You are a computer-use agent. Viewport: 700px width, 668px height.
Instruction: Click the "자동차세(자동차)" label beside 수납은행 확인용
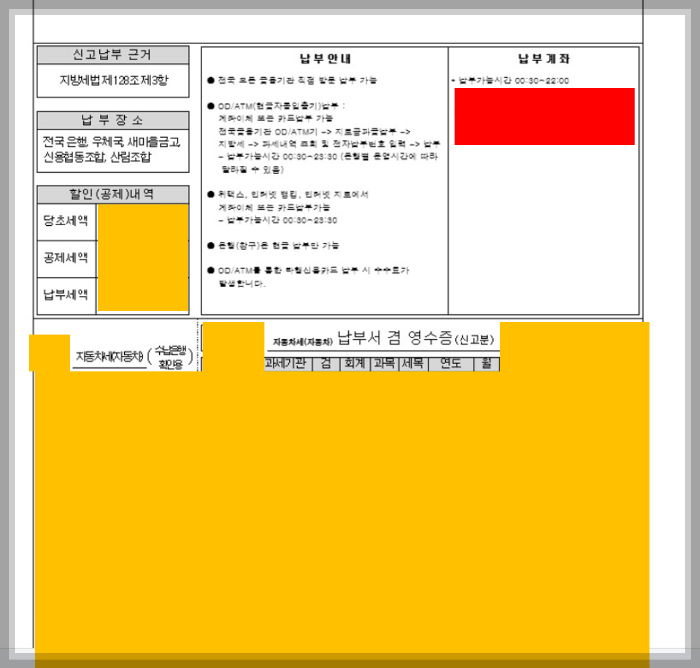coord(109,357)
